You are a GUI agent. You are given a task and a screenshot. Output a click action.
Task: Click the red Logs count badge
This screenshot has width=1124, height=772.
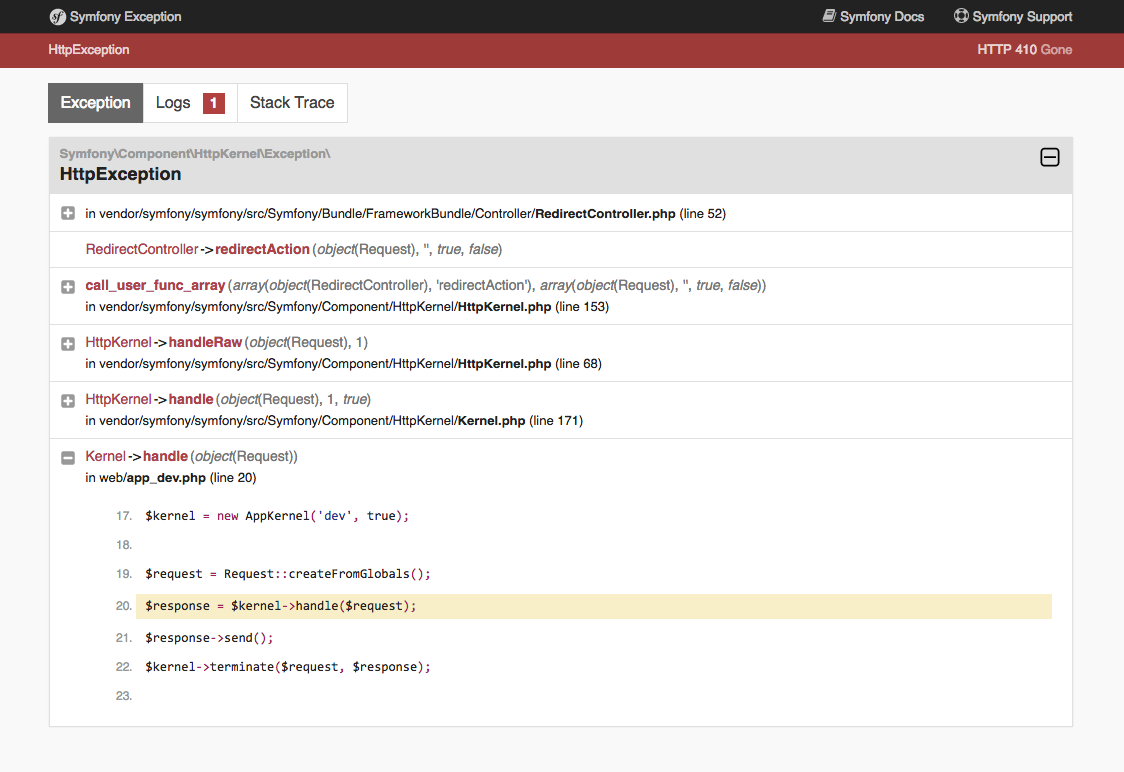(x=214, y=103)
